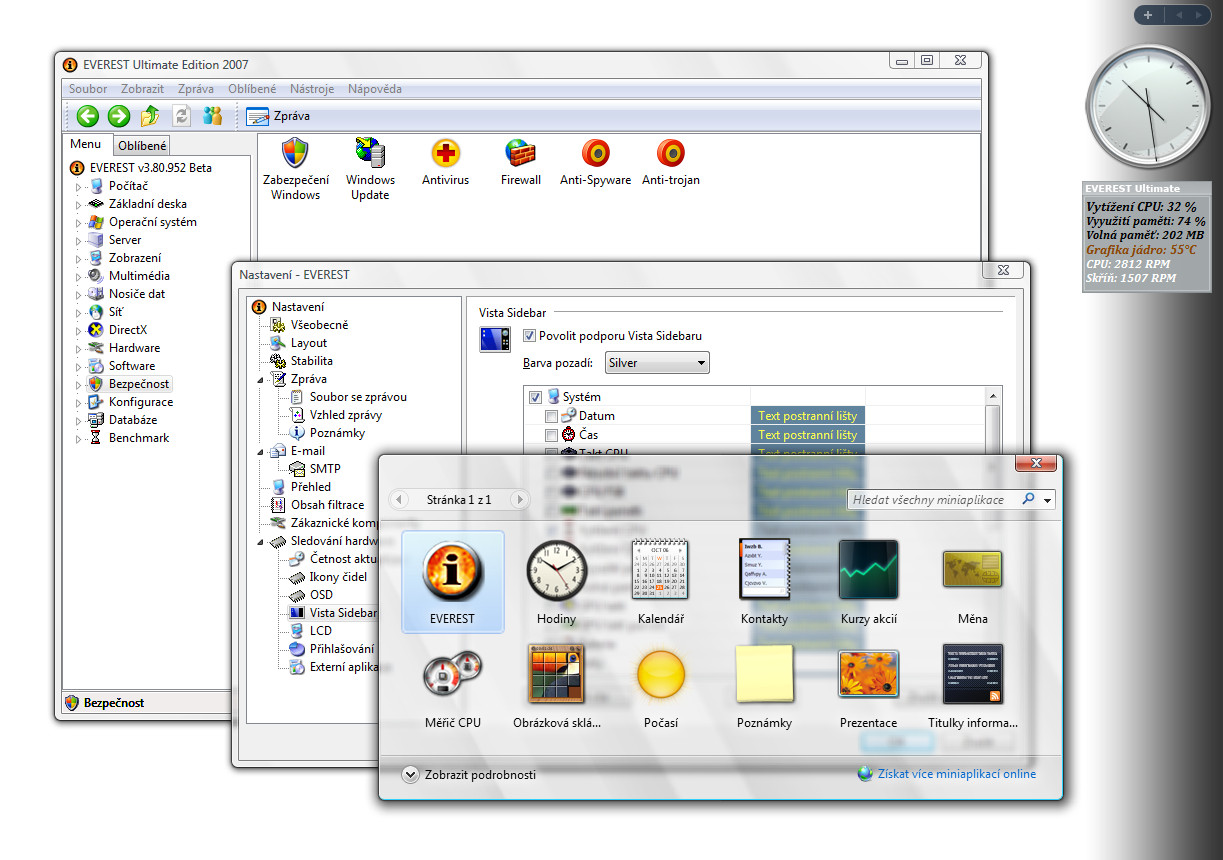
Task: Click the Refresh toolbar icon
Action: click(x=181, y=116)
